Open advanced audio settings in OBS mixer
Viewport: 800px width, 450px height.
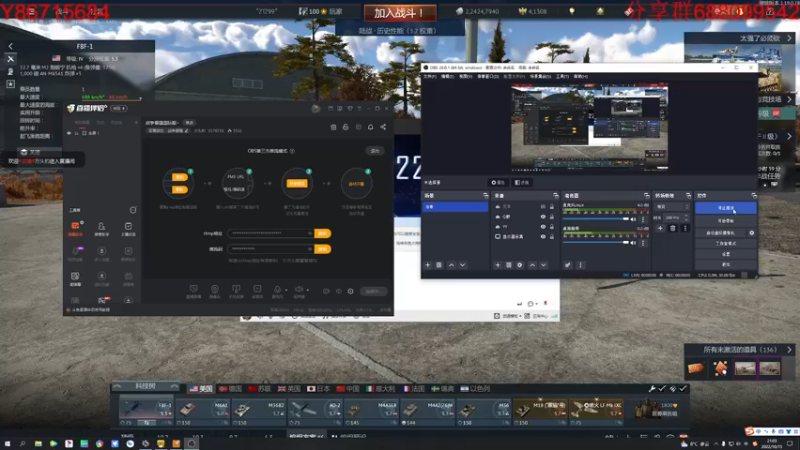tap(568, 265)
